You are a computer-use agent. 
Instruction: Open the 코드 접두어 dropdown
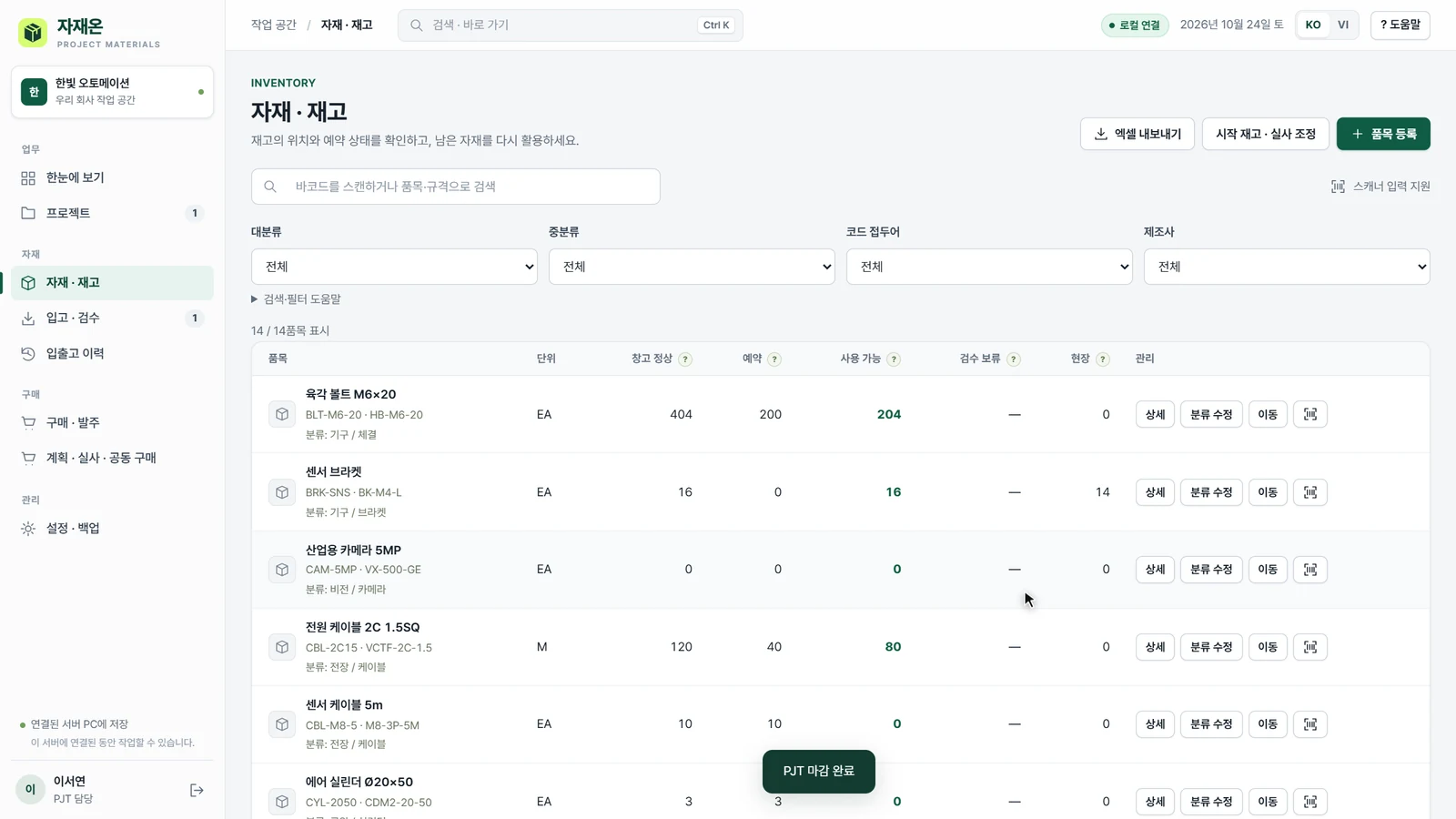click(x=989, y=267)
